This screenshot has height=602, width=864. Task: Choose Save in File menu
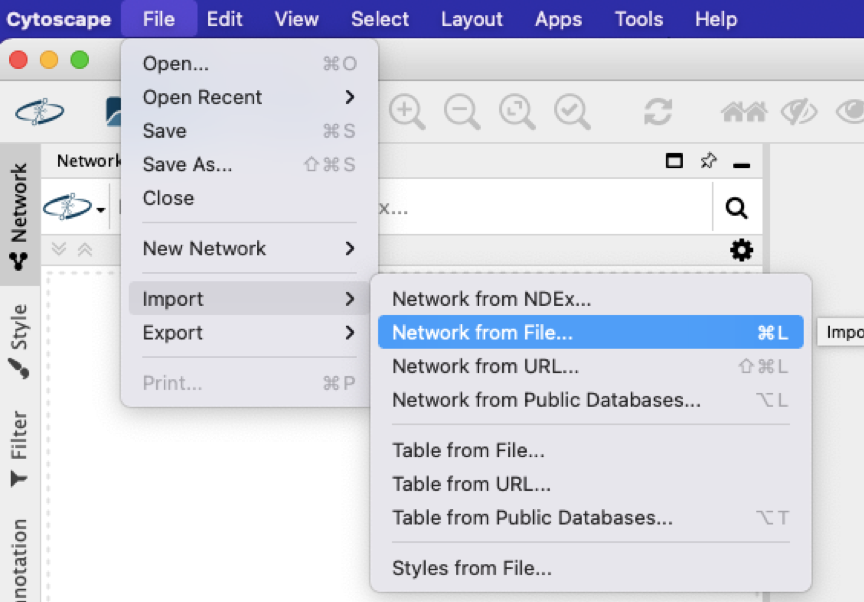tap(249, 131)
